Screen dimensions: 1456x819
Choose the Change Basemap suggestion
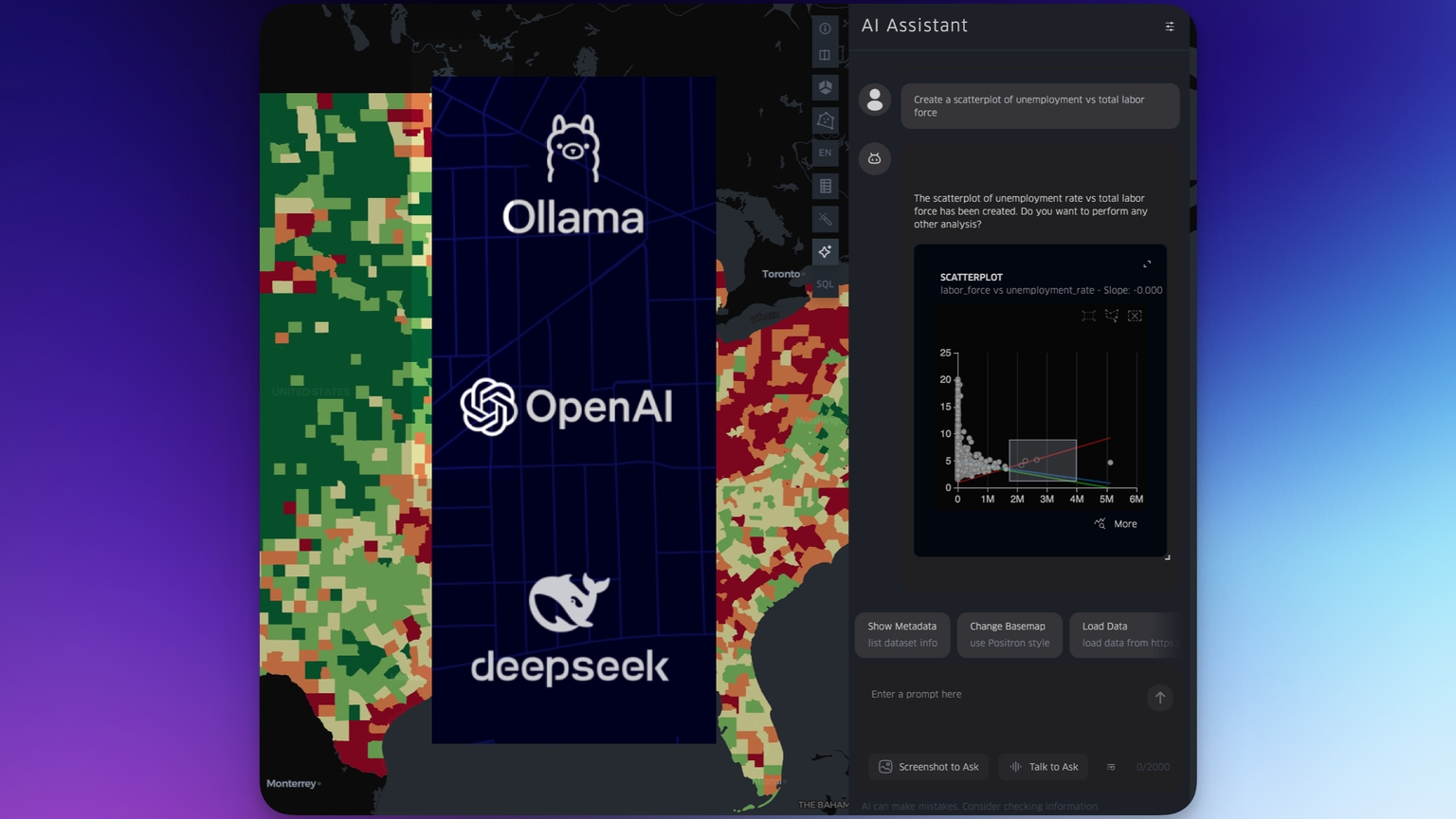[x=1009, y=634]
